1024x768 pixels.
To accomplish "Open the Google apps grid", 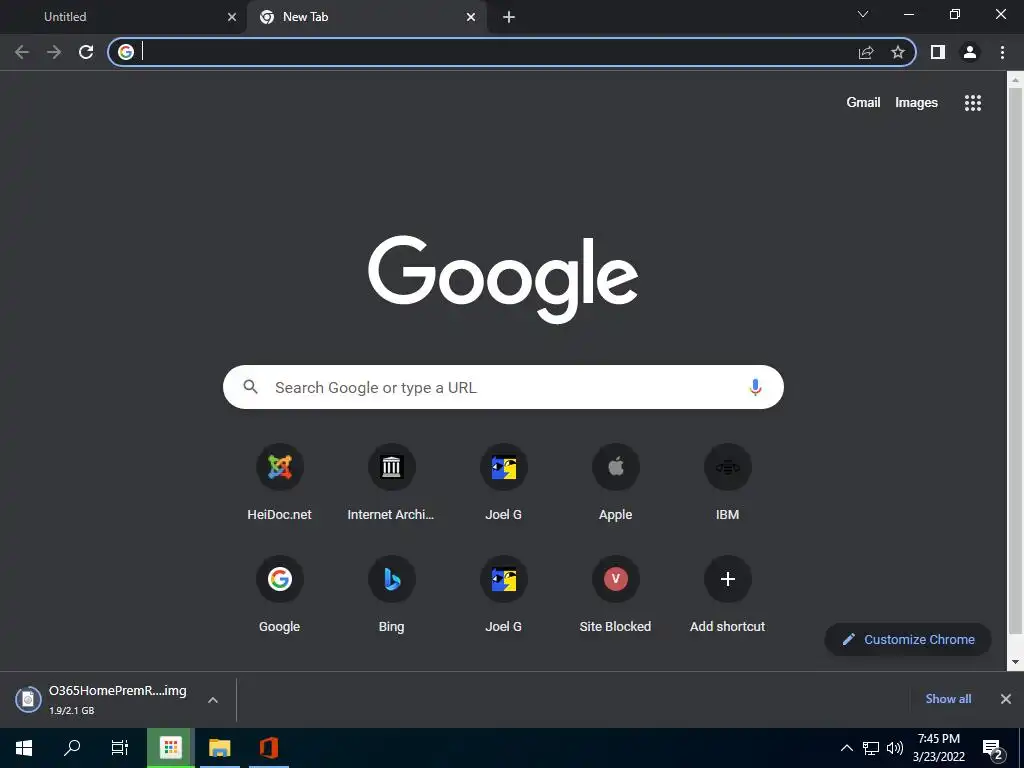I will pos(973,103).
